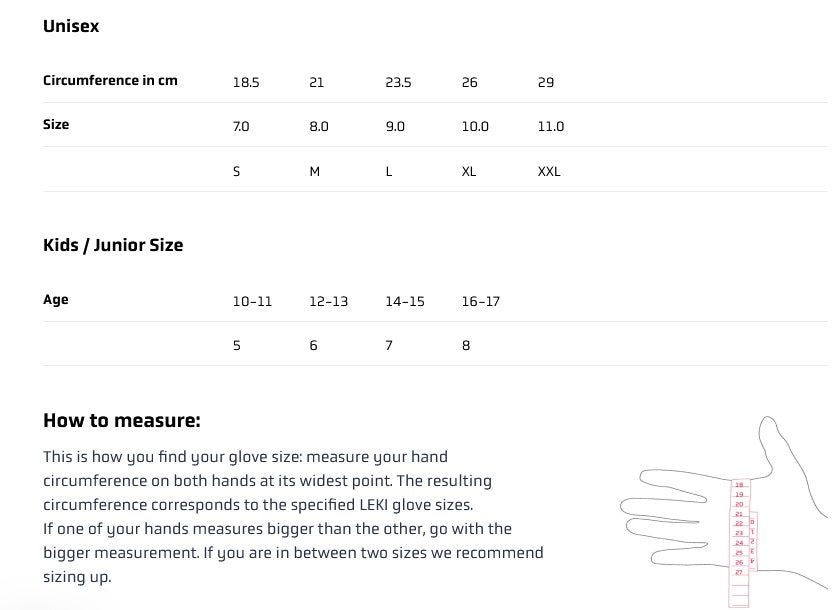Select size 10.0 in Unisex table
Screen dimensions: 834x610
point(475,127)
